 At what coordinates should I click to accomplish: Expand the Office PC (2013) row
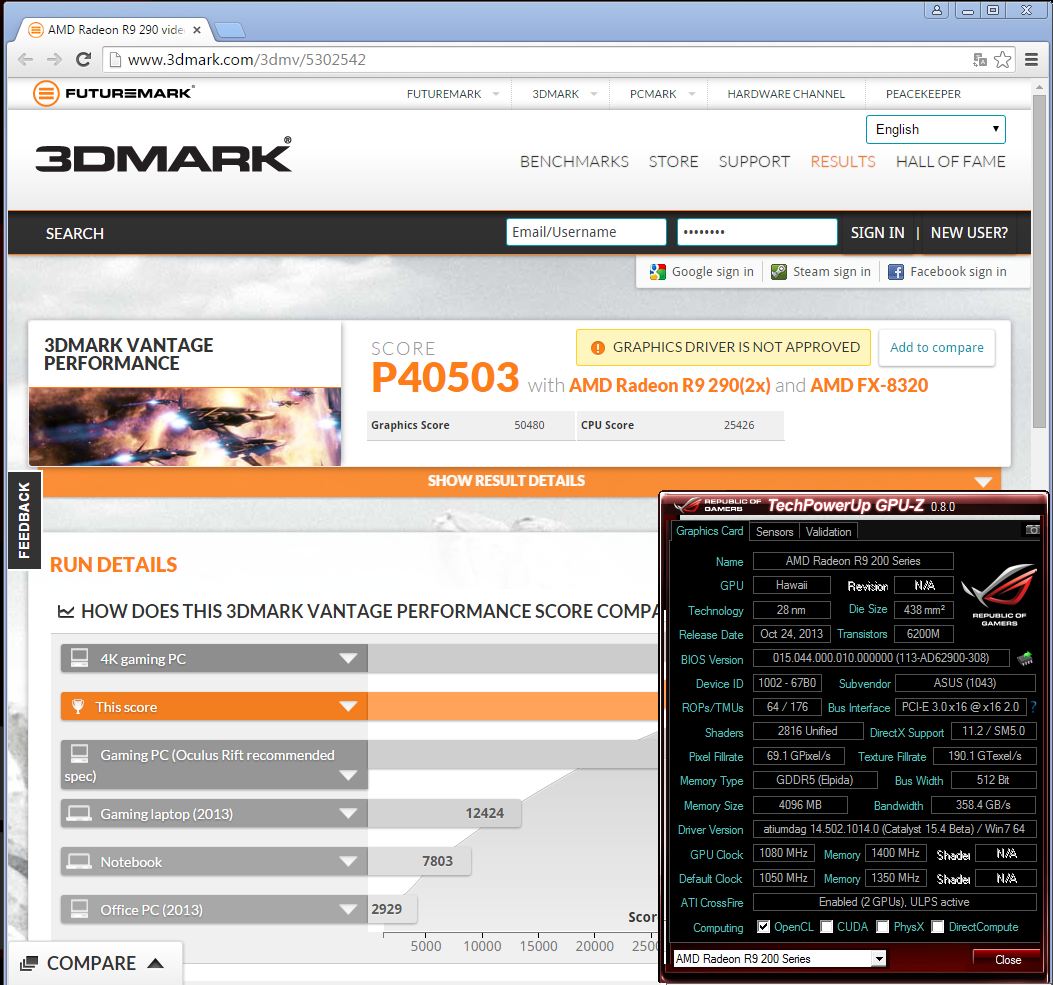pos(348,909)
